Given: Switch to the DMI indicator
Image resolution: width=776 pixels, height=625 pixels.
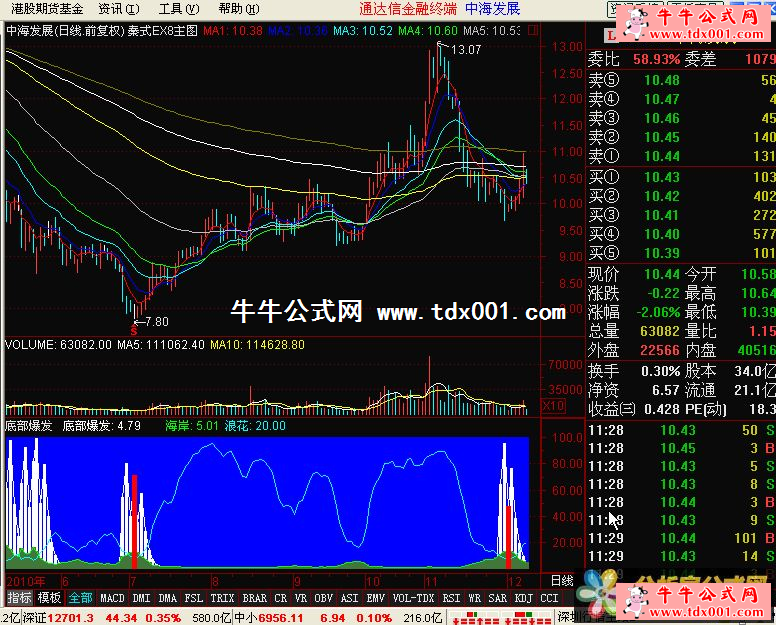Looking at the screenshot, I should 142,598.
